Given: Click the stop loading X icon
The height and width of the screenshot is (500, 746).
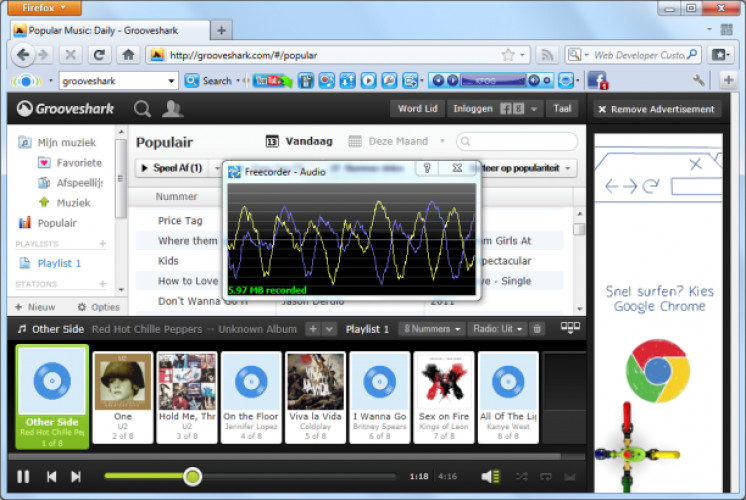Looking at the screenshot, I should (70, 55).
